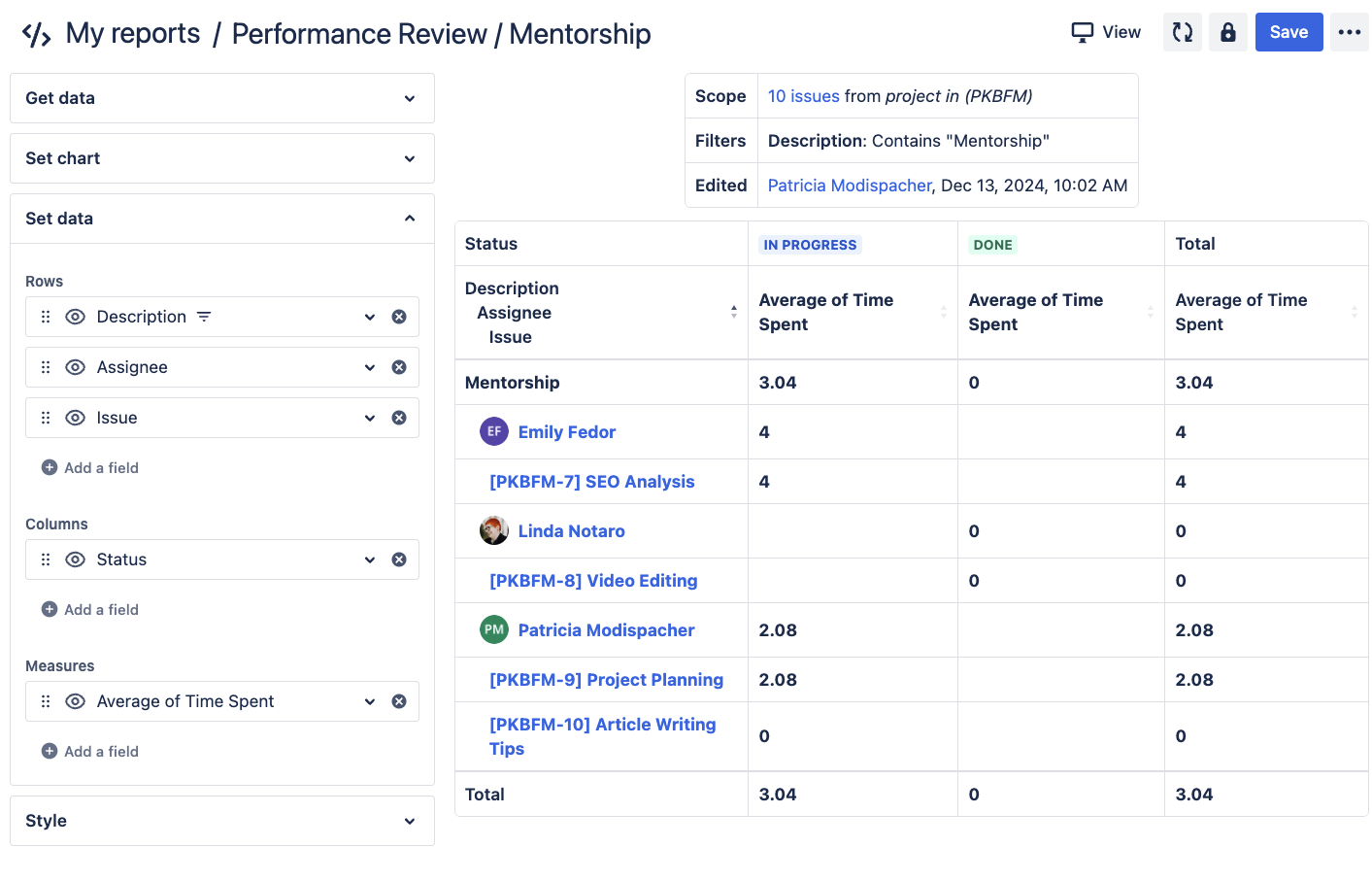Select My reports in the breadcrumb
This screenshot has height=881, width=1372.
[x=132, y=32]
